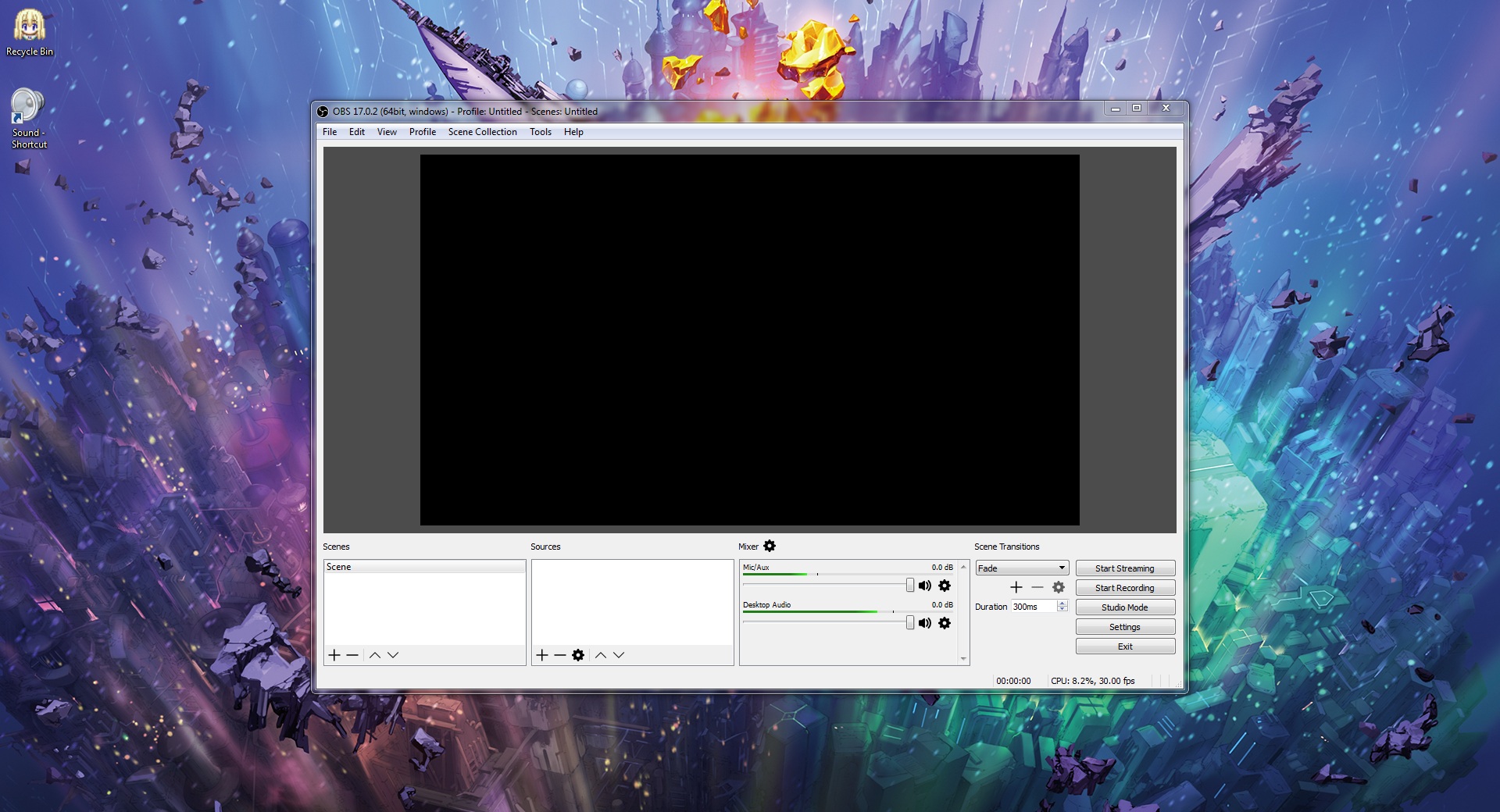Open the File menu

coord(330,132)
